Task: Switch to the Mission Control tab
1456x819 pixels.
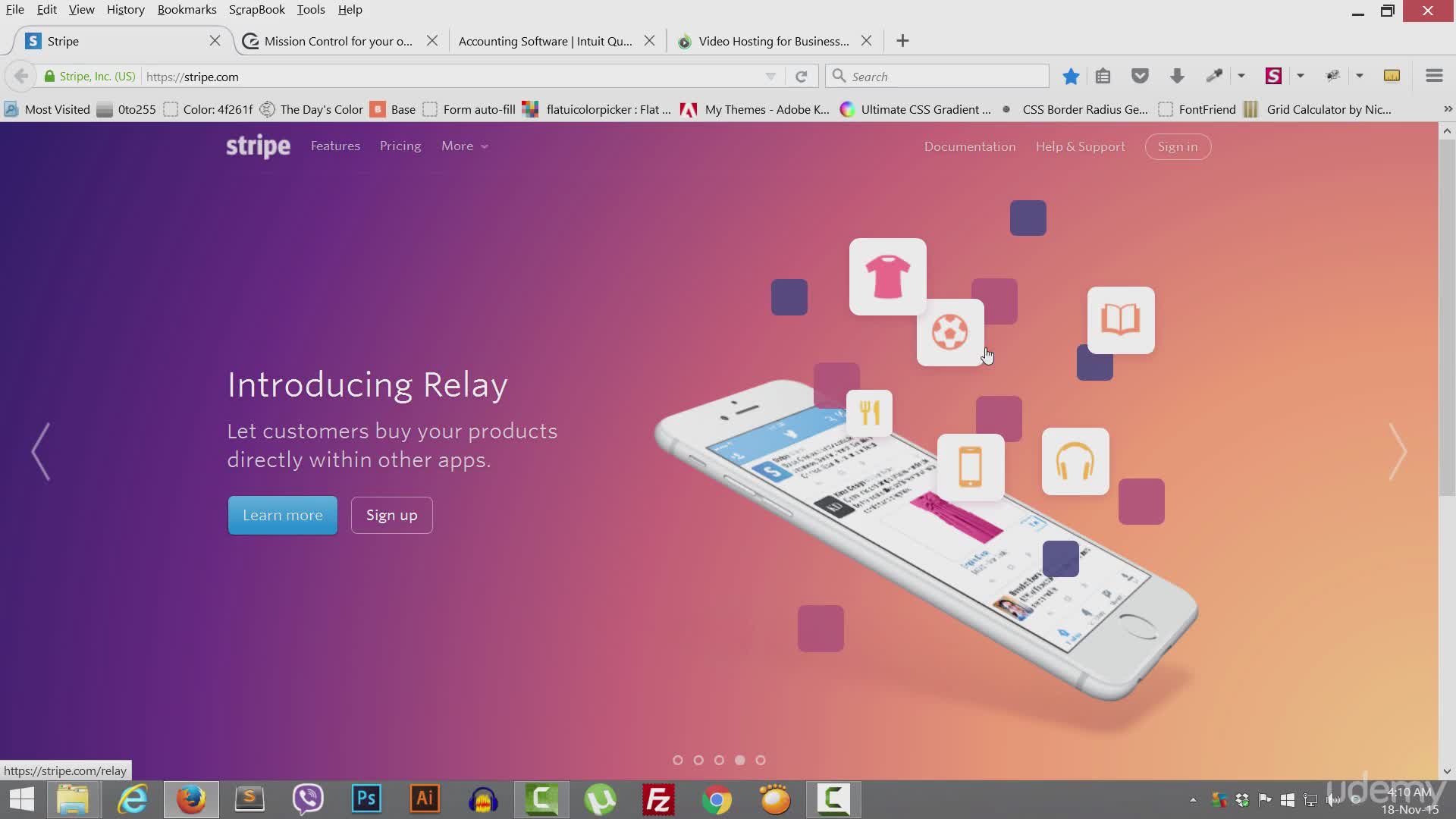Action: [339, 41]
